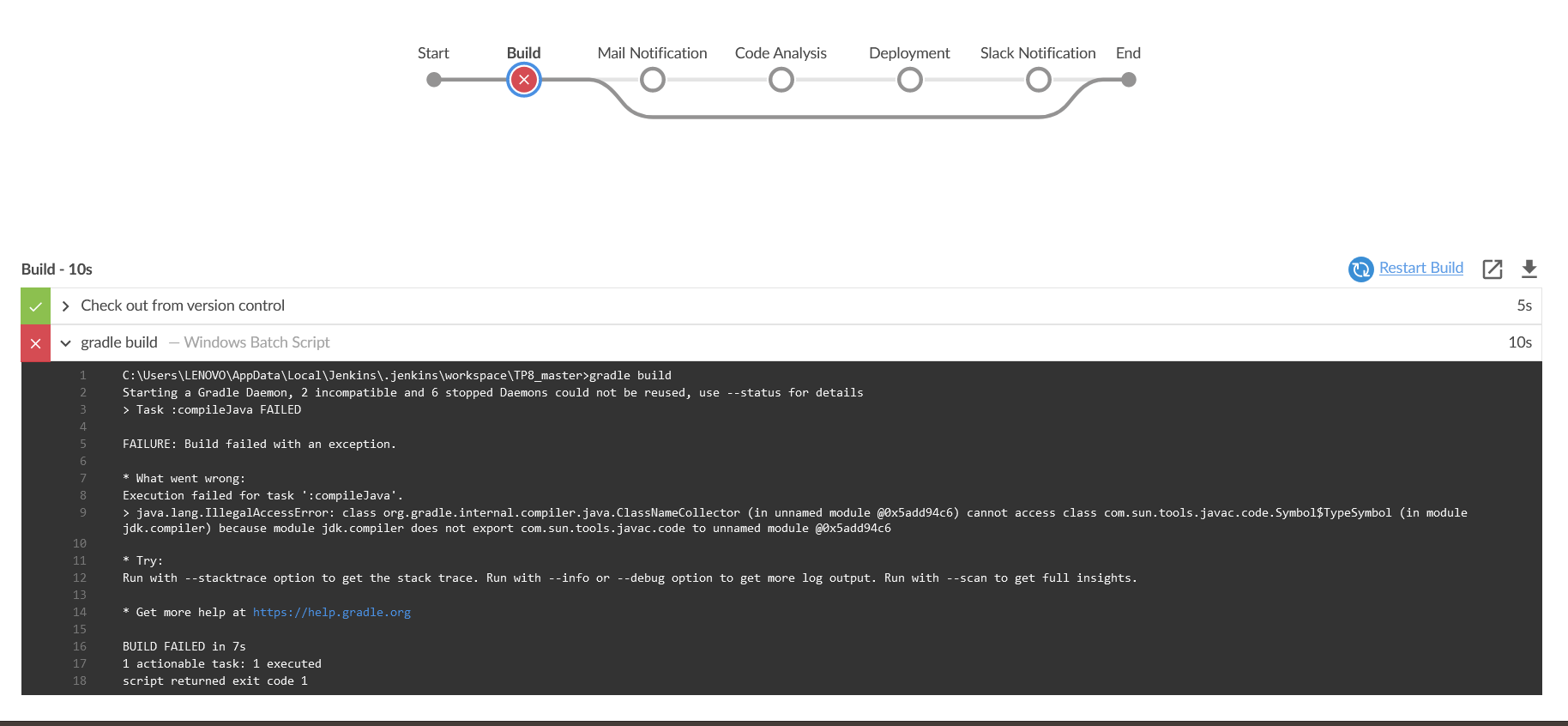The width and height of the screenshot is (1568, 726).
Task: Click 'script returned exit code 1' line
Action: click(x=214, y=681)
